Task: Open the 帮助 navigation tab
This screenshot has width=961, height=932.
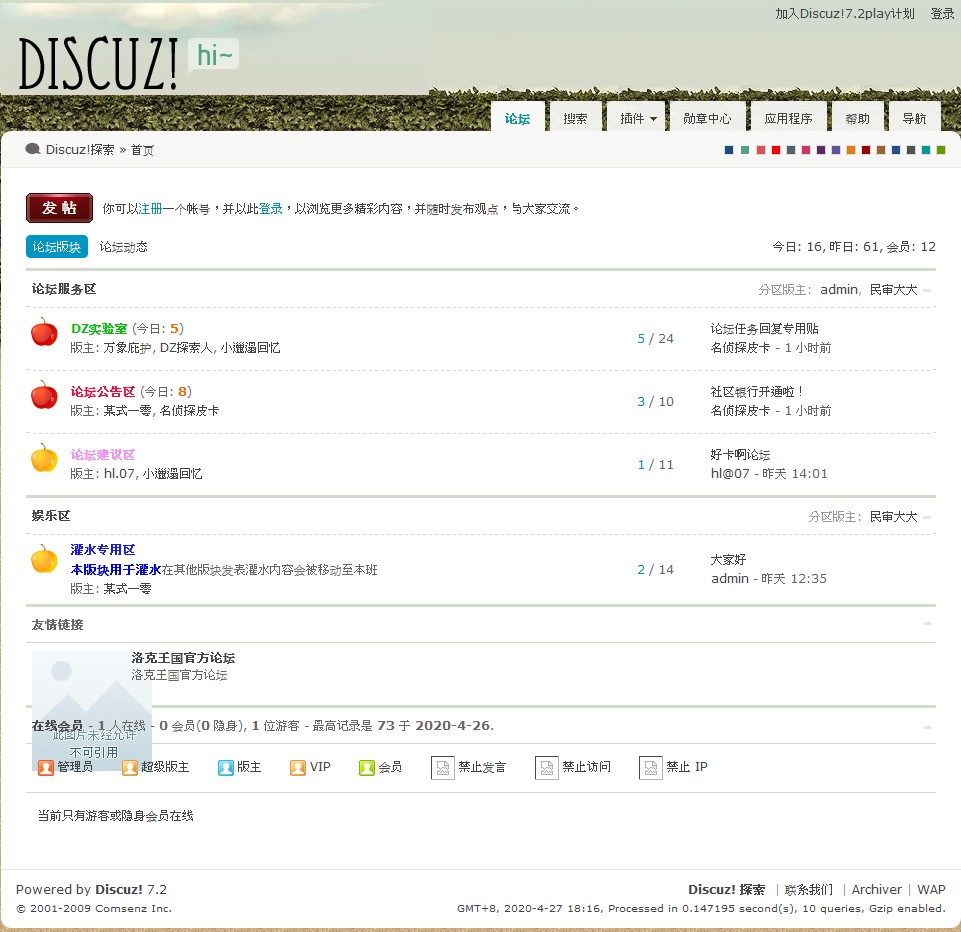Action: pos(857,118)
